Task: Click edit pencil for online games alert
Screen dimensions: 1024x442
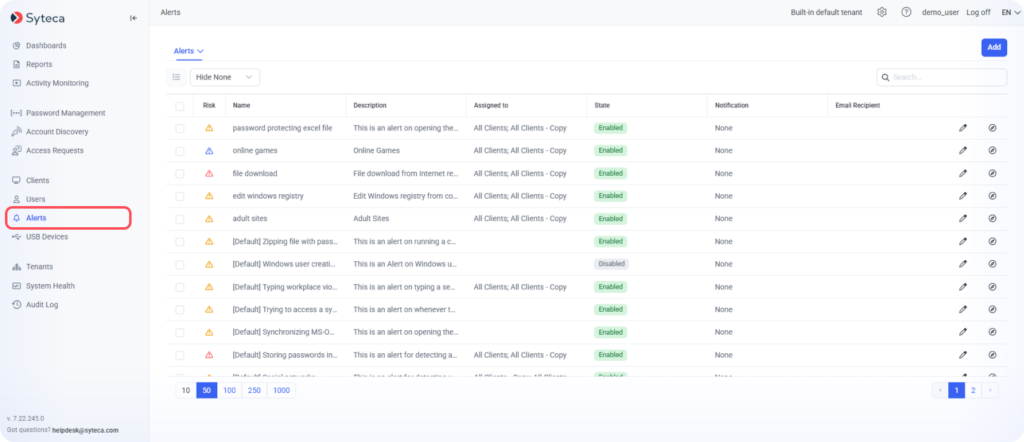Action: [x=963, y=151]
